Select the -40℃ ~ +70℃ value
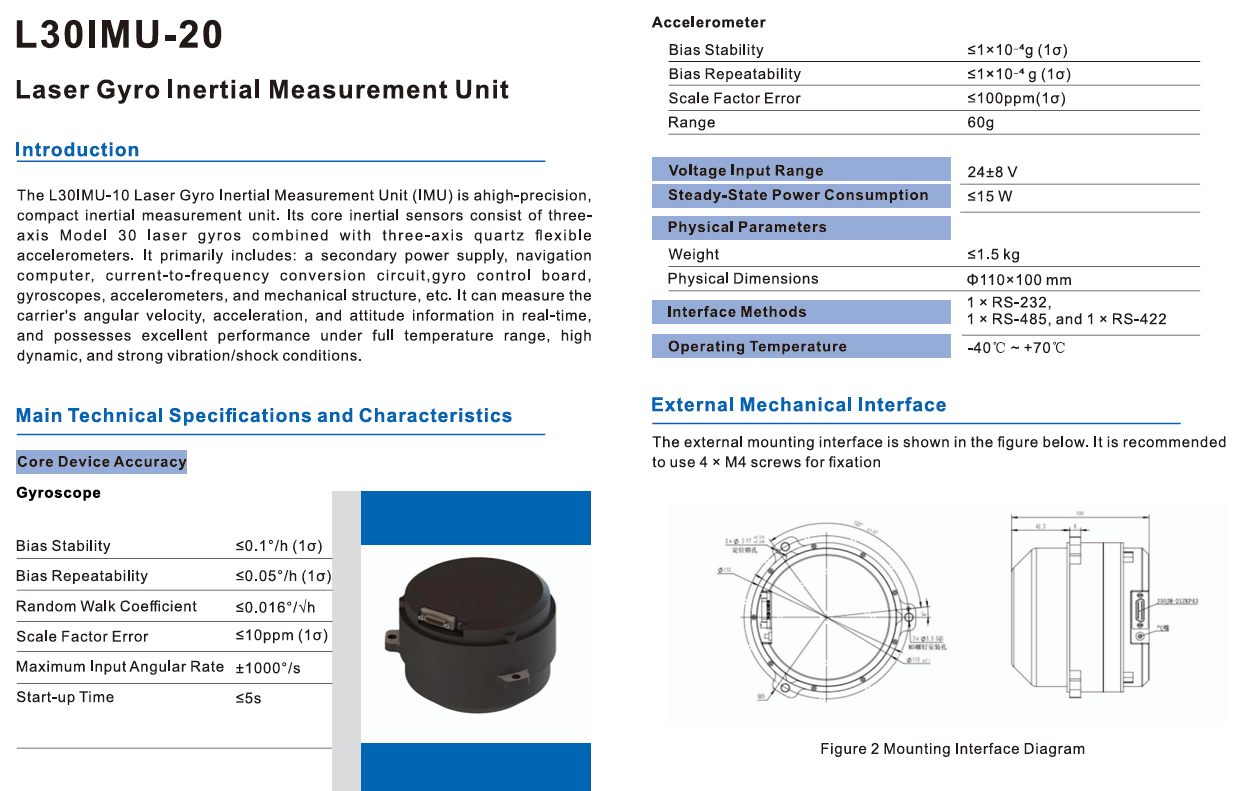This screenshot has width=1239, height=791. (x=1017, y=348)
